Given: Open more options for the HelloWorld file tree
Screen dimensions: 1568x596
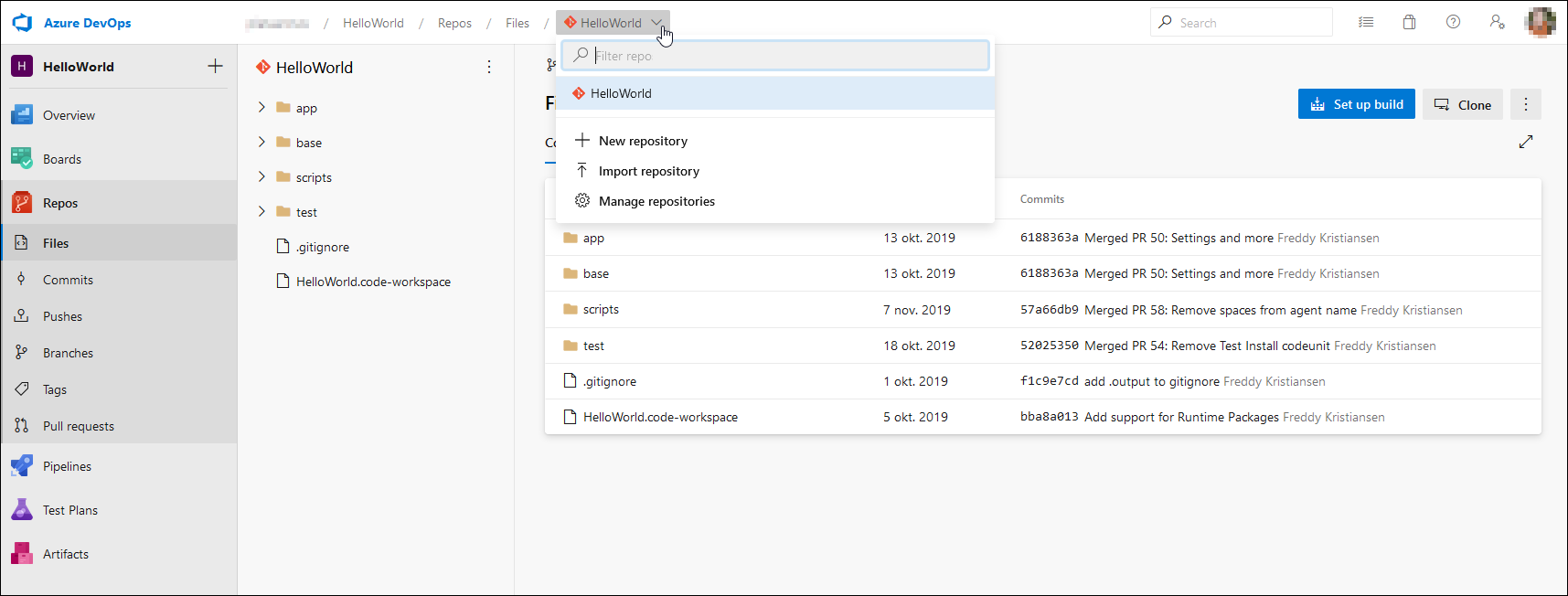Looking at the screenshot, I should 489,67.
